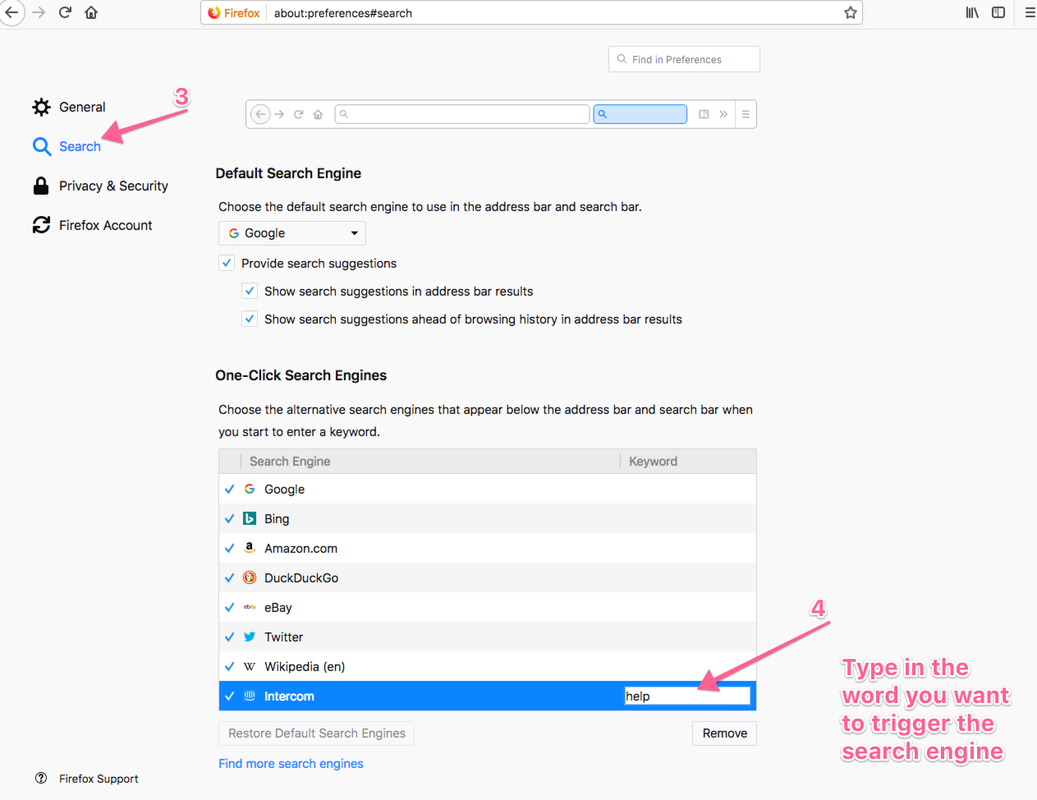Select the Twitter search engine row
Image resolution: width=1037 pixels, height=800 pixels.
coord(487,637)
